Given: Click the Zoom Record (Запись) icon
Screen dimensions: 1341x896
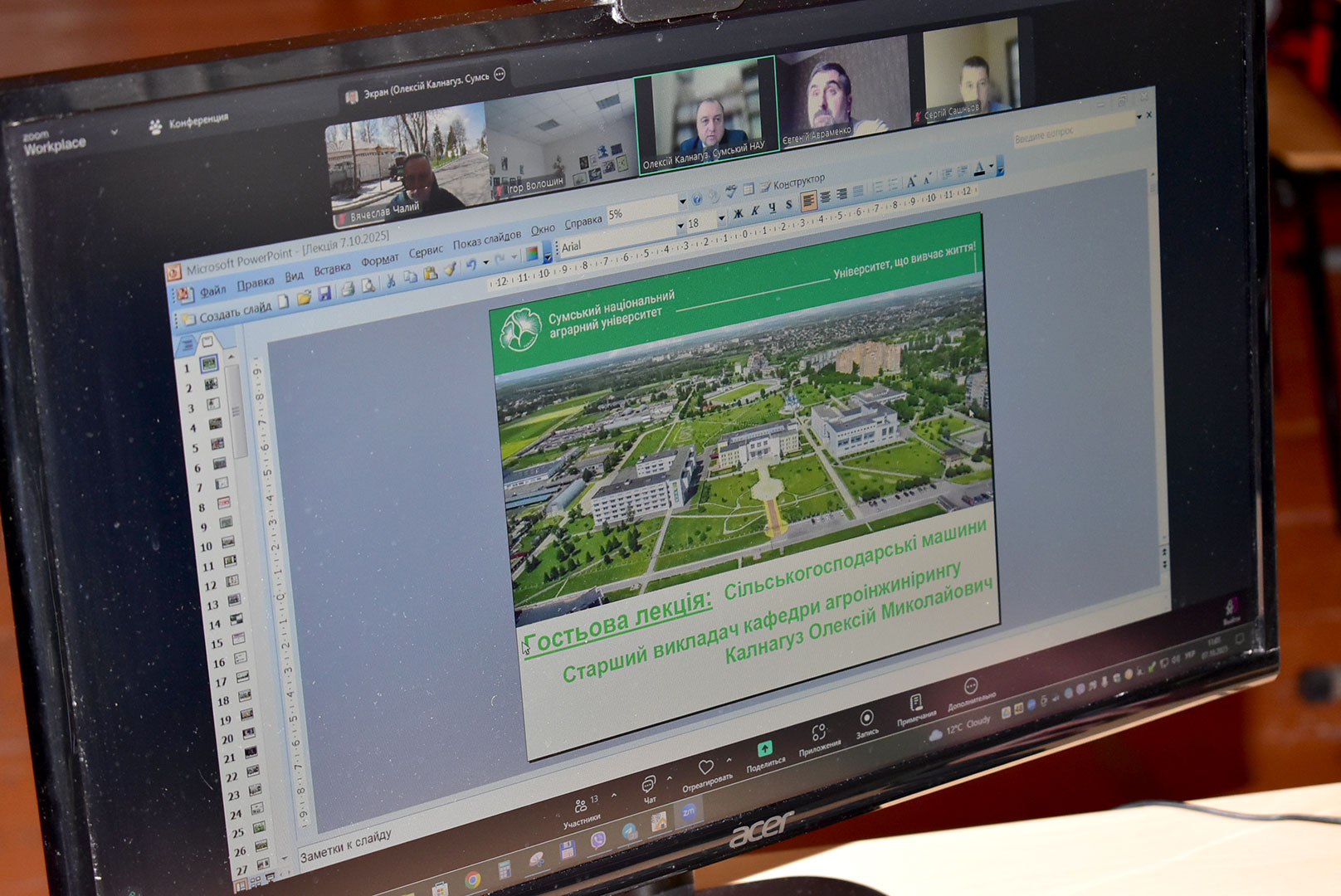Looking at the screenshot, I should (866, 719).
